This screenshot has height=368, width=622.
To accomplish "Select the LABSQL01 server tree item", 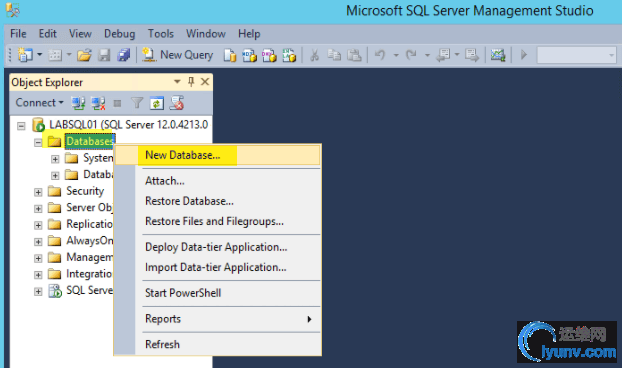I will click(x=129, y=125).
